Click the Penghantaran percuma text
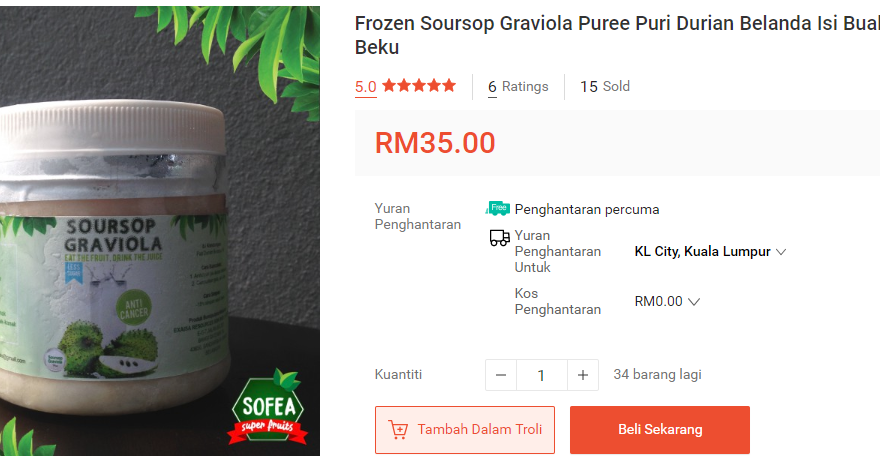 [x=587, y=209]
